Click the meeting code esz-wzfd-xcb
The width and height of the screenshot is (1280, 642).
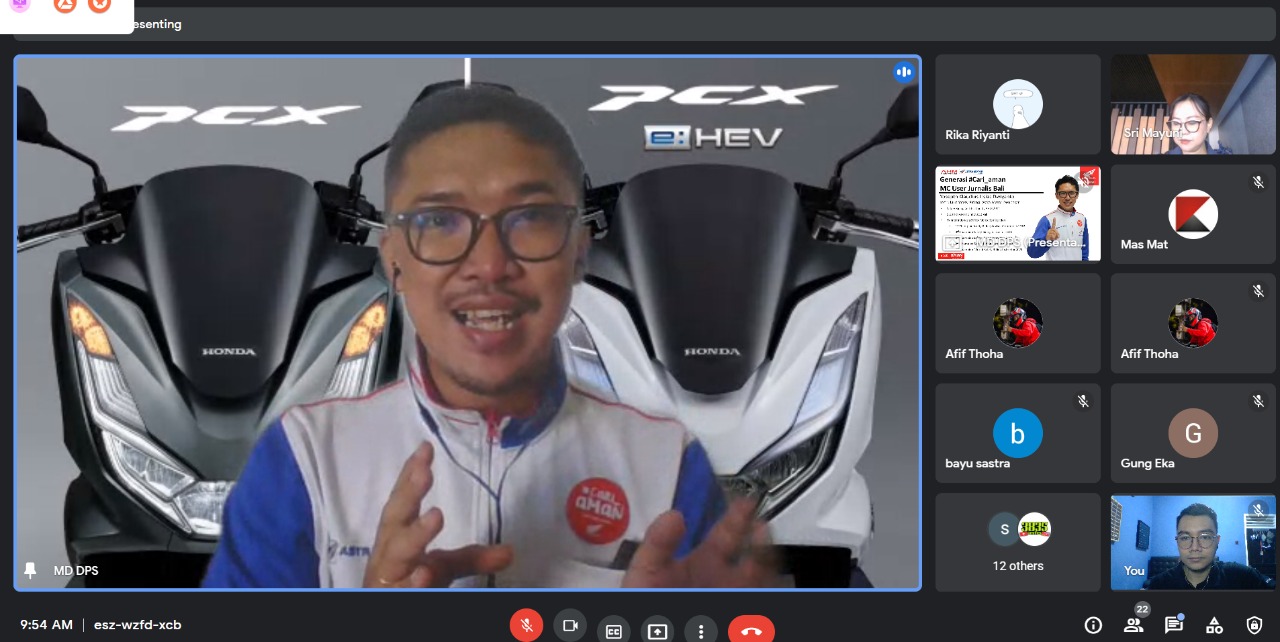click(x=138, y=625)
